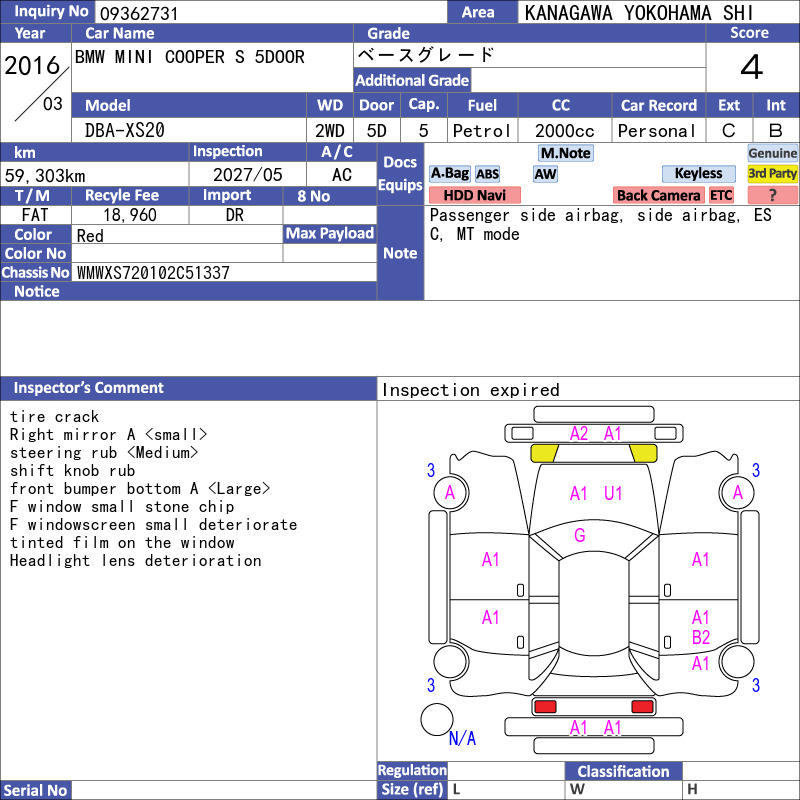Click the Back Camera badge
Screen dimensions: 800x800
[x=658, y=195]
